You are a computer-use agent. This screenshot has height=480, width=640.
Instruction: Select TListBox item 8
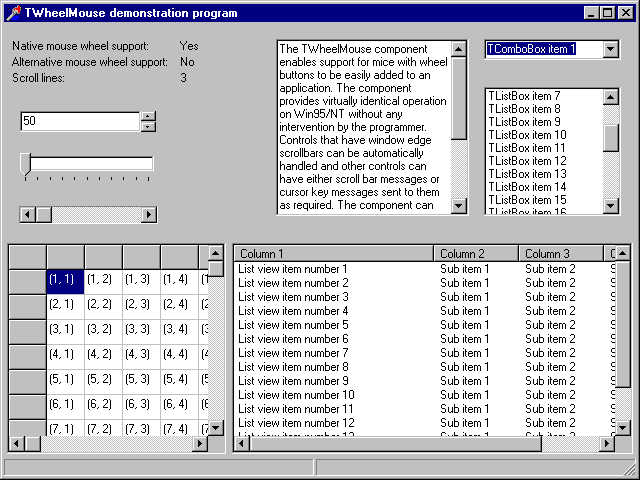(544, 109)
